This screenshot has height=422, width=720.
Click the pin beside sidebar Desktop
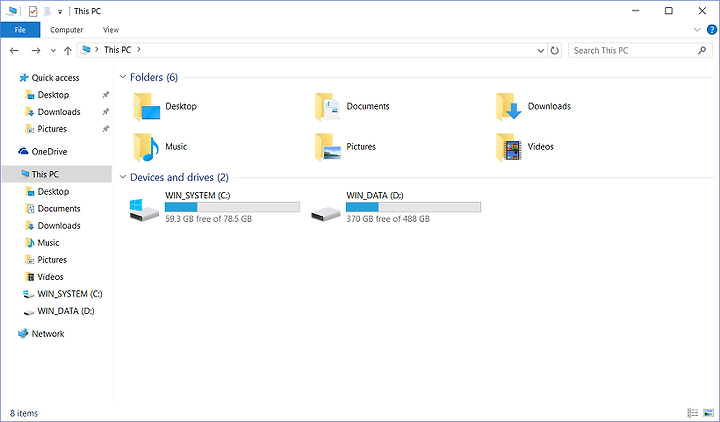click(x=106, y=95)
